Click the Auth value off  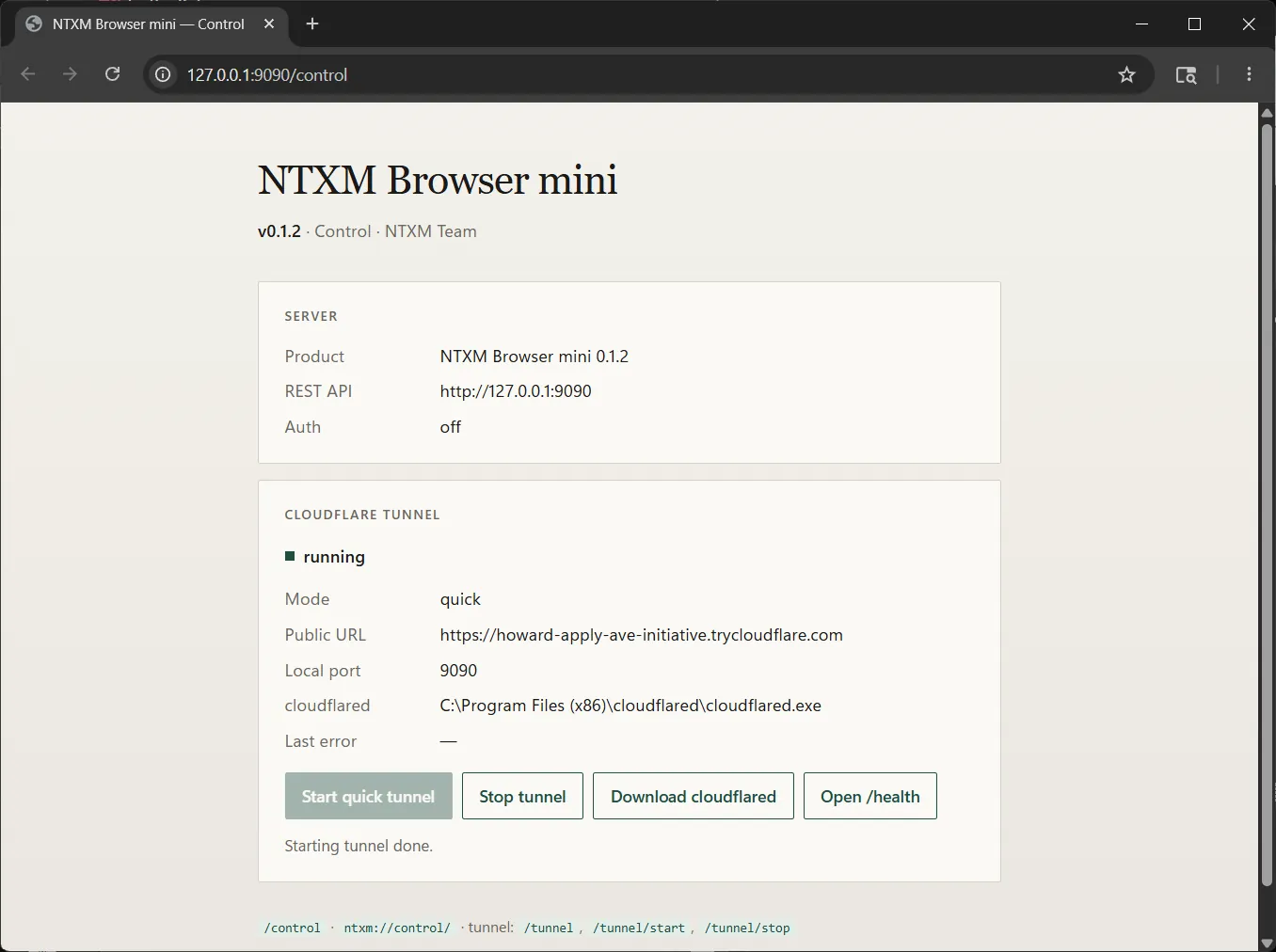tap(450, 427)
